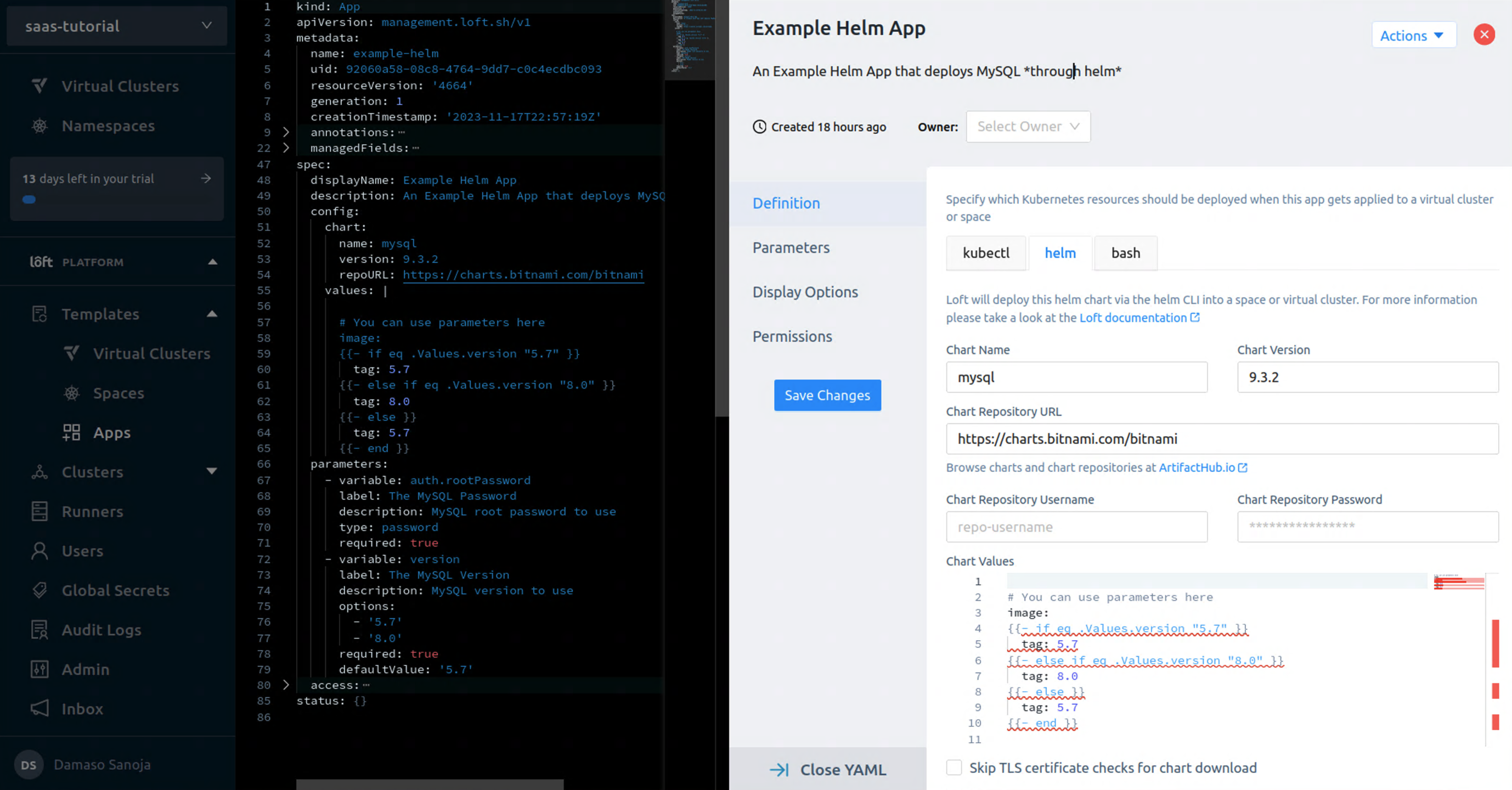Collapse the Templates section

pyautogui.click(x=212, y=314)
